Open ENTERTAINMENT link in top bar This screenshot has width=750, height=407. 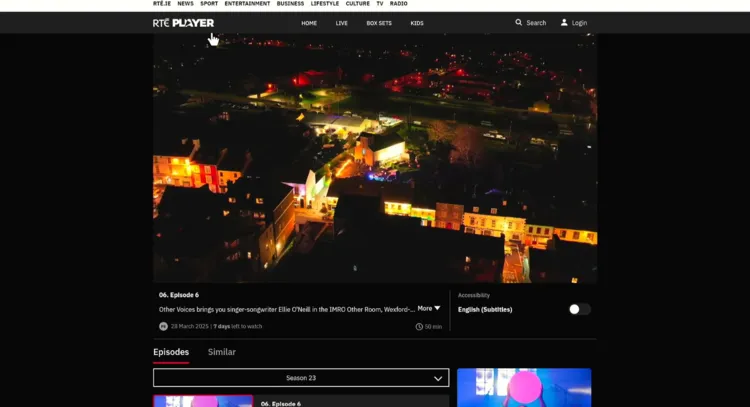coord(247,3)
